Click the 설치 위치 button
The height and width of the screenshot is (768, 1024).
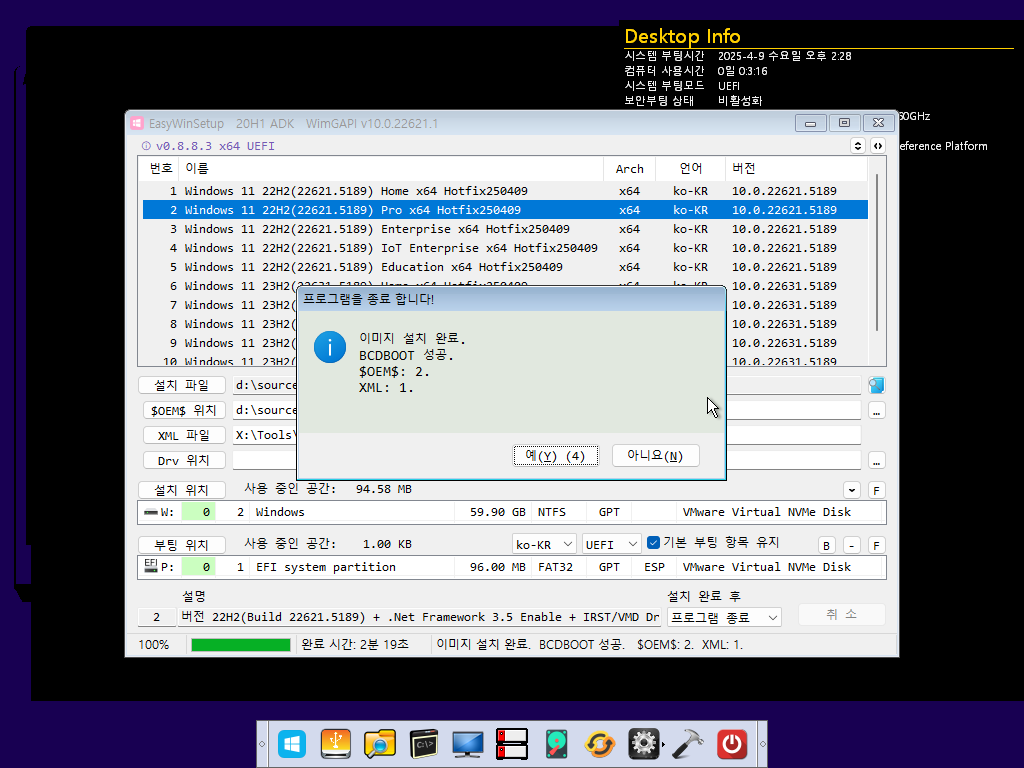pyautogui.click(x=182, y=490)
